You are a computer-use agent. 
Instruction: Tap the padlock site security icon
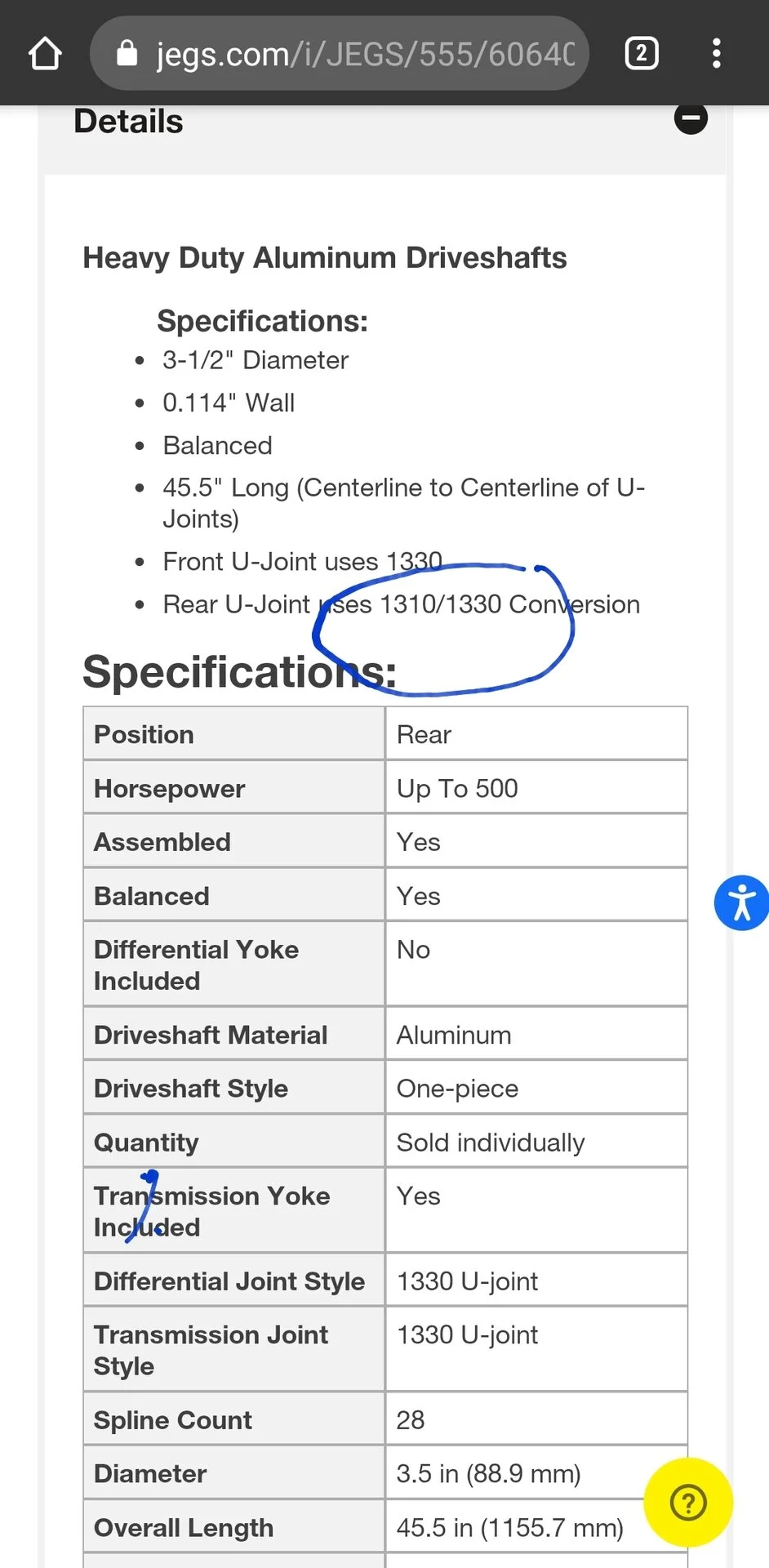[x=127, y=53]
